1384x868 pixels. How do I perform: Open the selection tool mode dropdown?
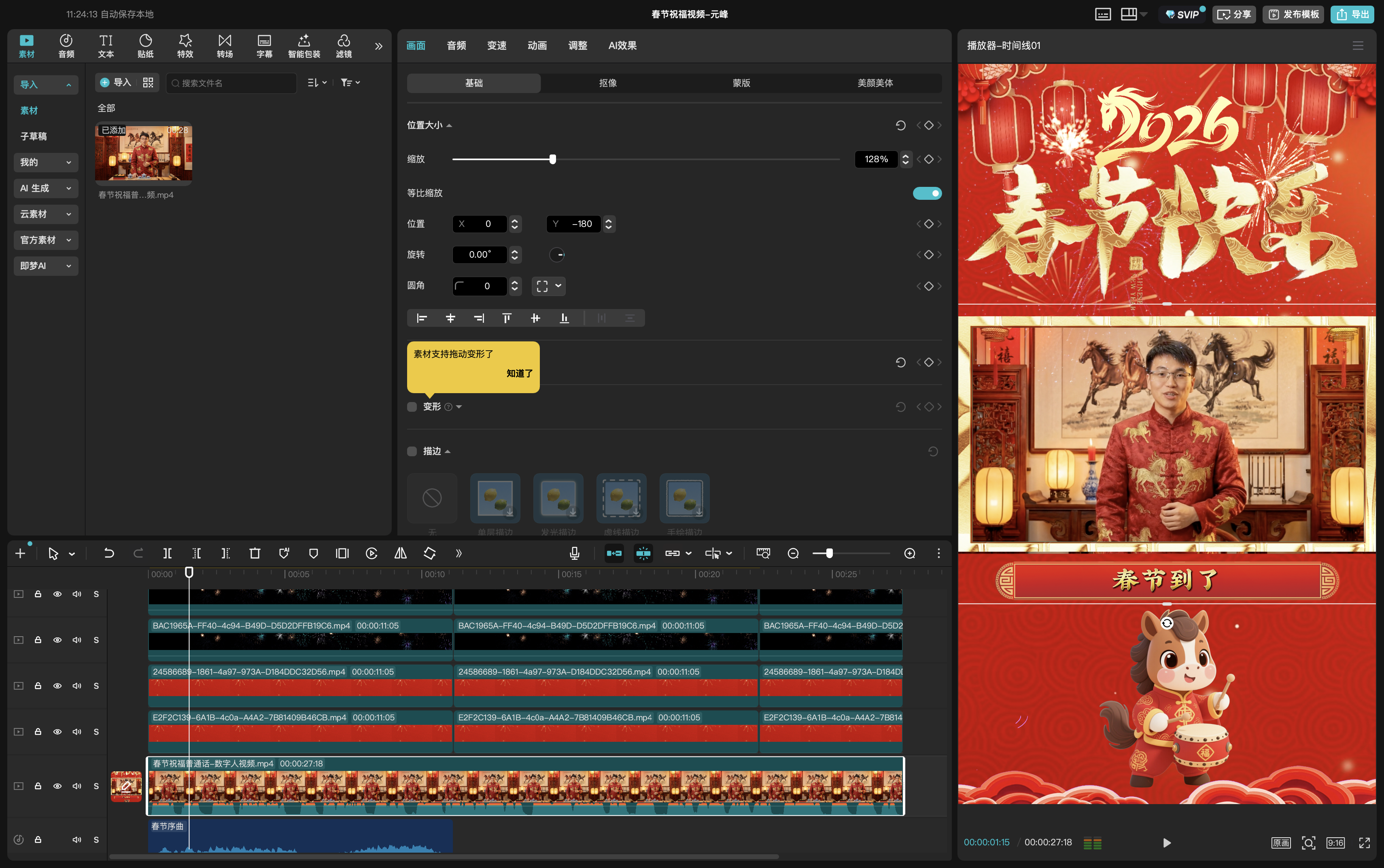72,554
